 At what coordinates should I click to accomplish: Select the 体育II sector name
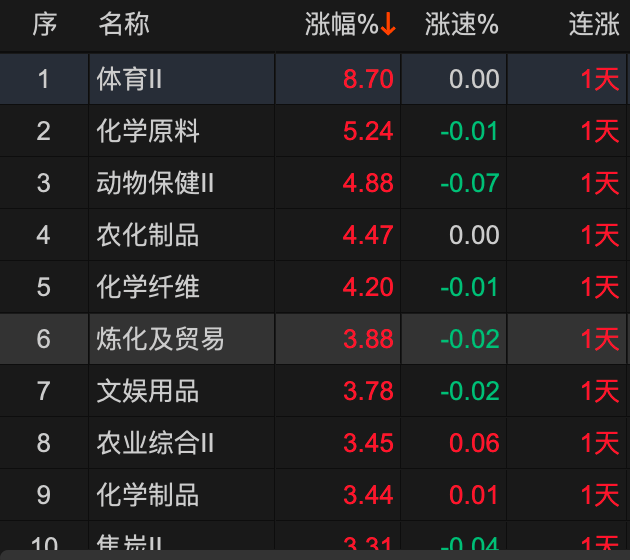click(130, 79)
